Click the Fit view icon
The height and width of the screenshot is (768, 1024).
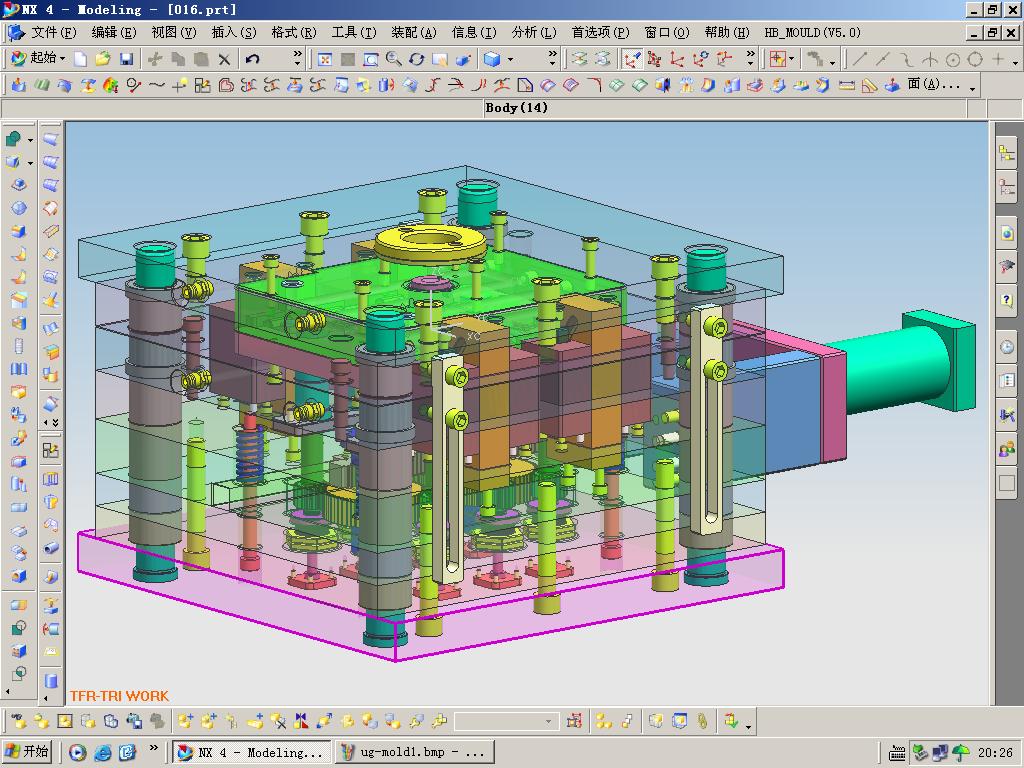click(325, 59)
